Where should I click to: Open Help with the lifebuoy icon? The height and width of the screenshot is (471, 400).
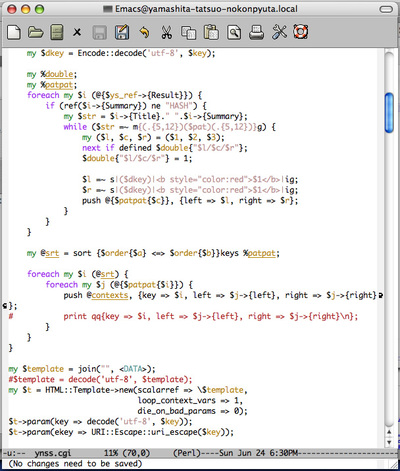pyautogui.click(x=301, y=32)
